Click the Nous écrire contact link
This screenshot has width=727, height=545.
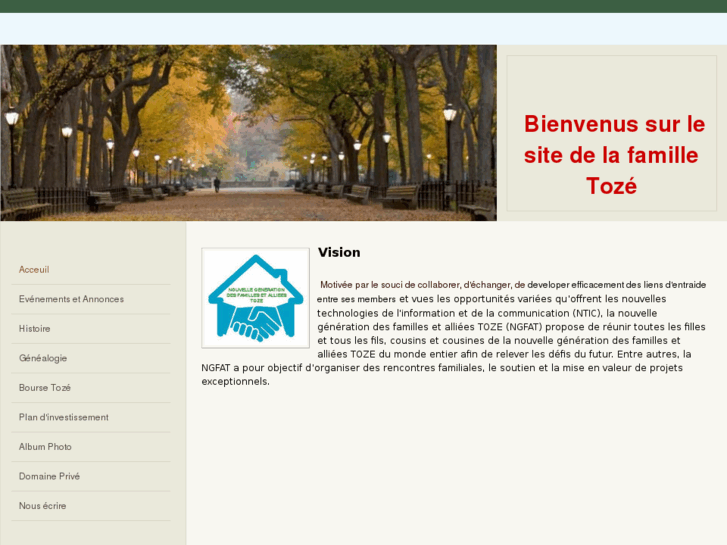pyautogui.click(x=42, y=506)
